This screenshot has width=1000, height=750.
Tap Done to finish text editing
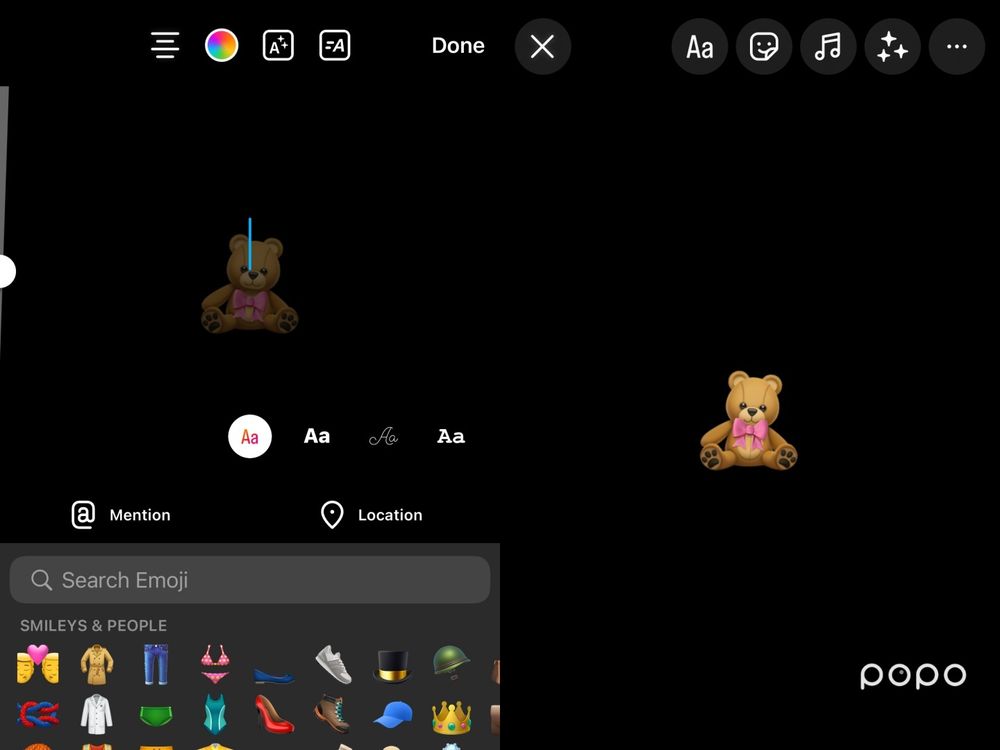click(x=458, y=45)
